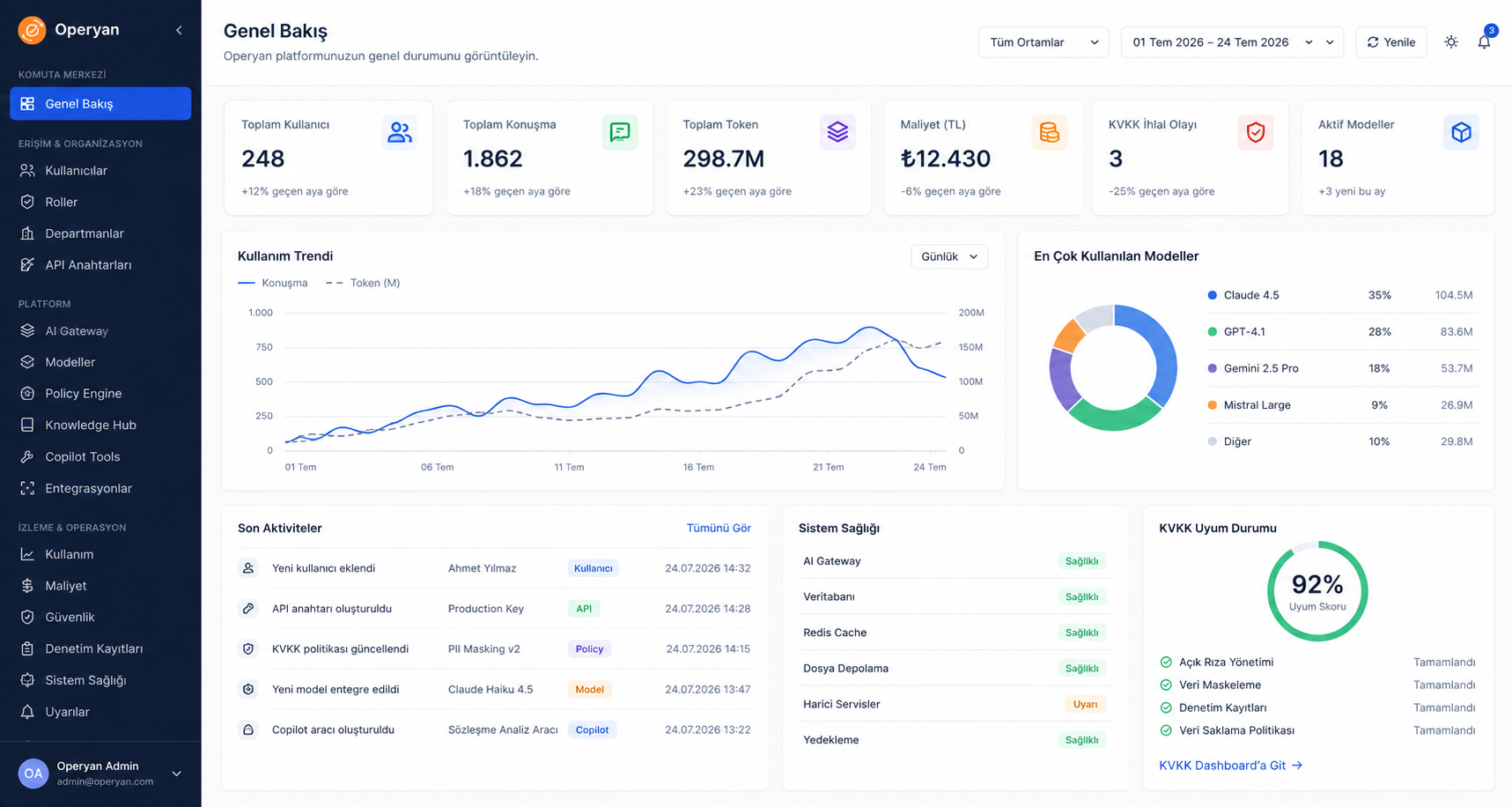Screen dimensions: 1512x807
Task: Open the notifications bell icon
Action: coord(1484,41)
